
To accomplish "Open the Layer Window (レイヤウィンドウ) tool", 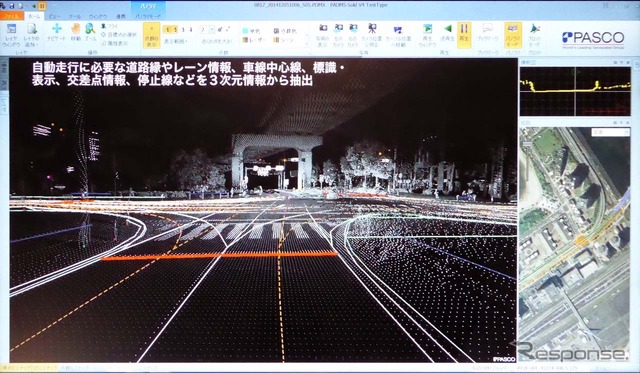I will (x=11, y=35).
